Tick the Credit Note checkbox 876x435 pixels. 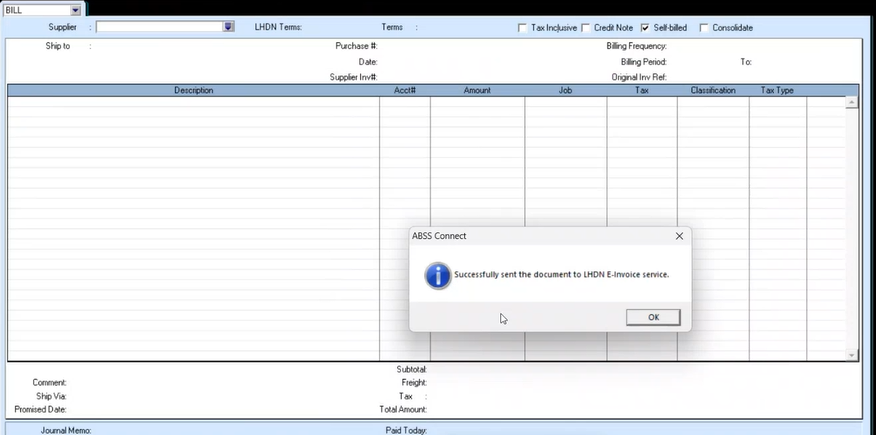[586, 28]
